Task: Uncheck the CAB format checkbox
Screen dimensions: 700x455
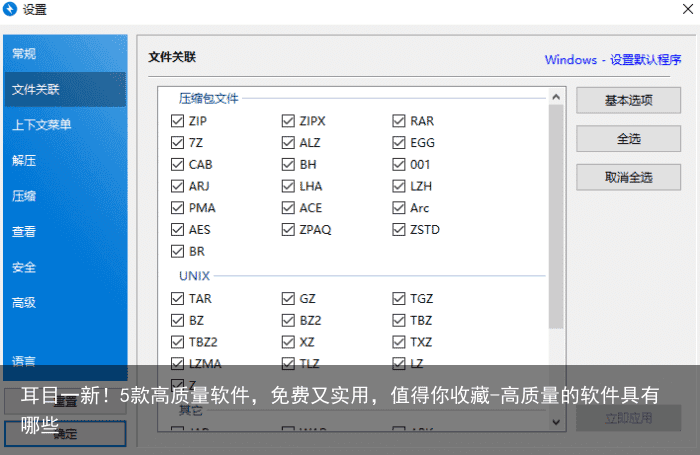Action: [178, 165]
